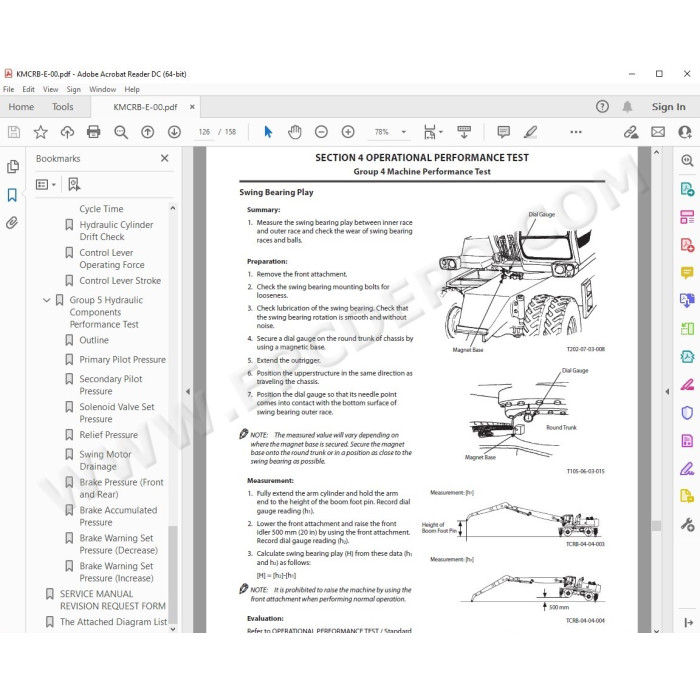Open more tools ellipsis

click(x=576, y=132)
